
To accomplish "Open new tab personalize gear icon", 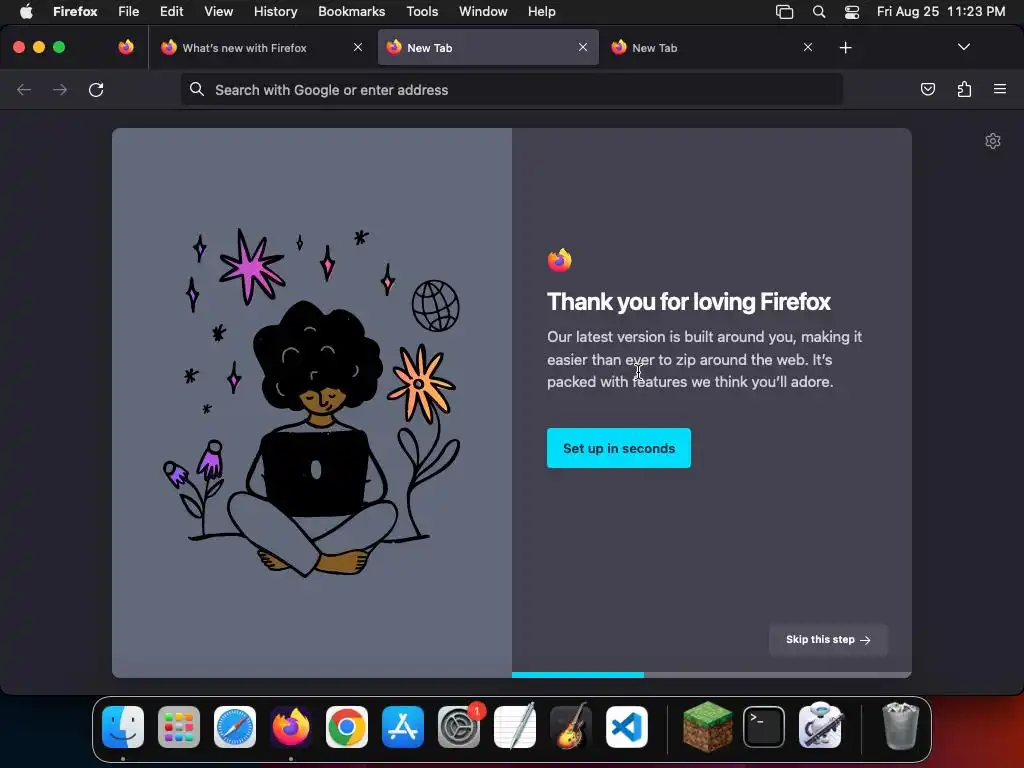I will [993, 141].
